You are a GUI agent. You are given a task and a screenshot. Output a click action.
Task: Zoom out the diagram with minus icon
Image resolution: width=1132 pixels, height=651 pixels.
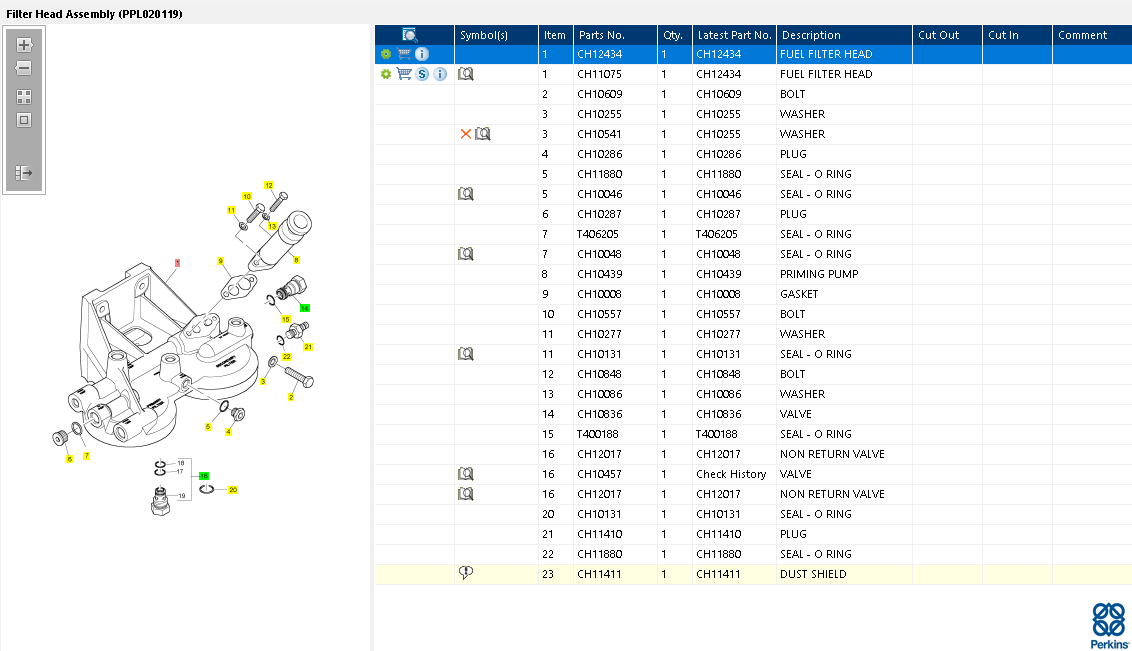click(x=24, y=68)
